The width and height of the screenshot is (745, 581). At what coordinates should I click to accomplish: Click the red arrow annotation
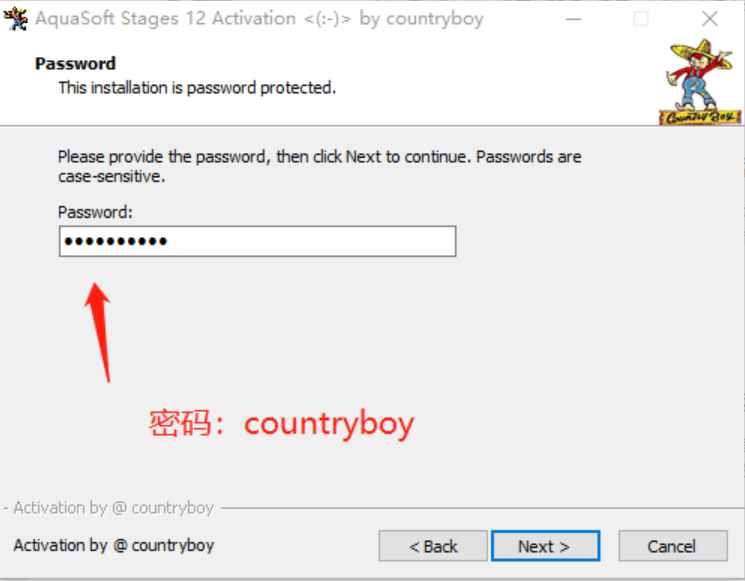point(99,332)
